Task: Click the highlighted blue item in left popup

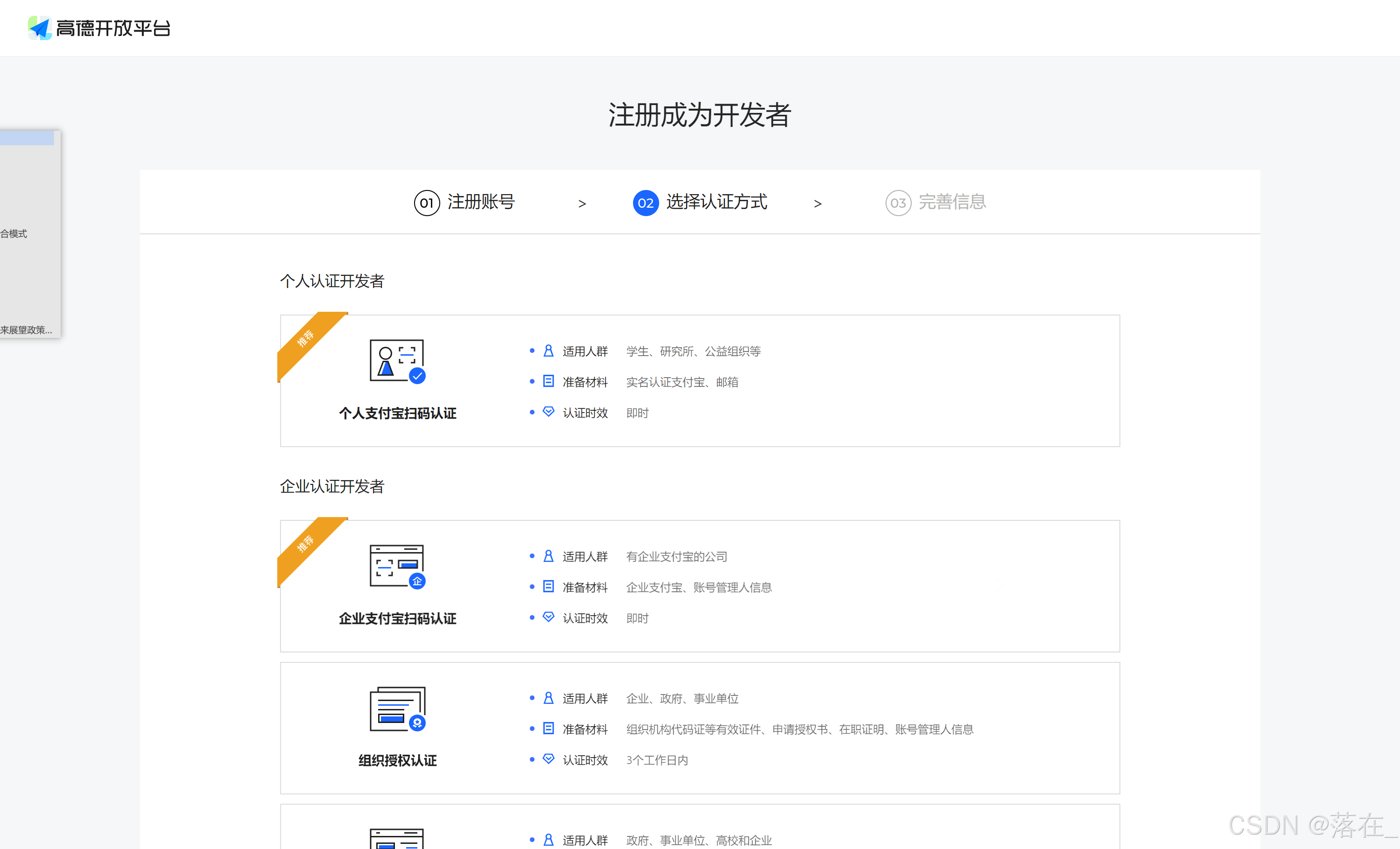Action: [x=26, y=137]
